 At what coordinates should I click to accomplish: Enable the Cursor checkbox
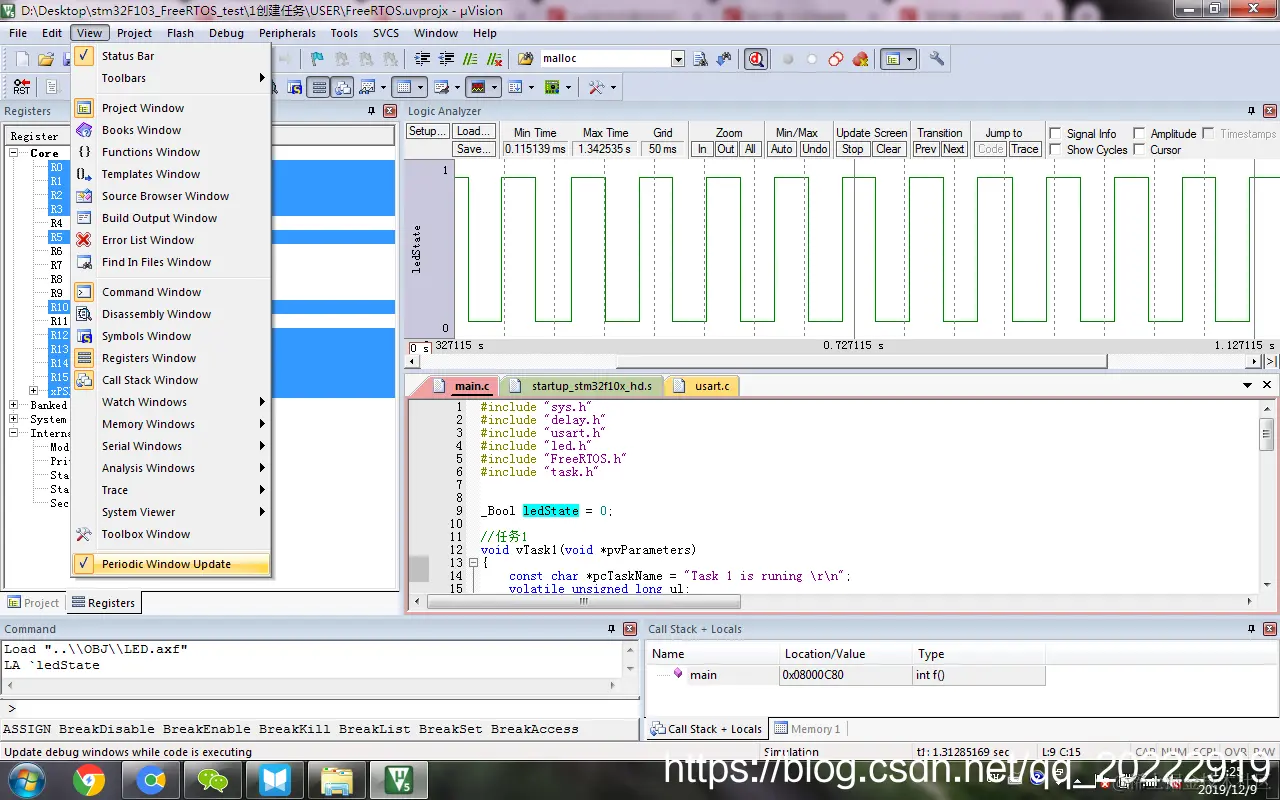(x=1138, y=149)
